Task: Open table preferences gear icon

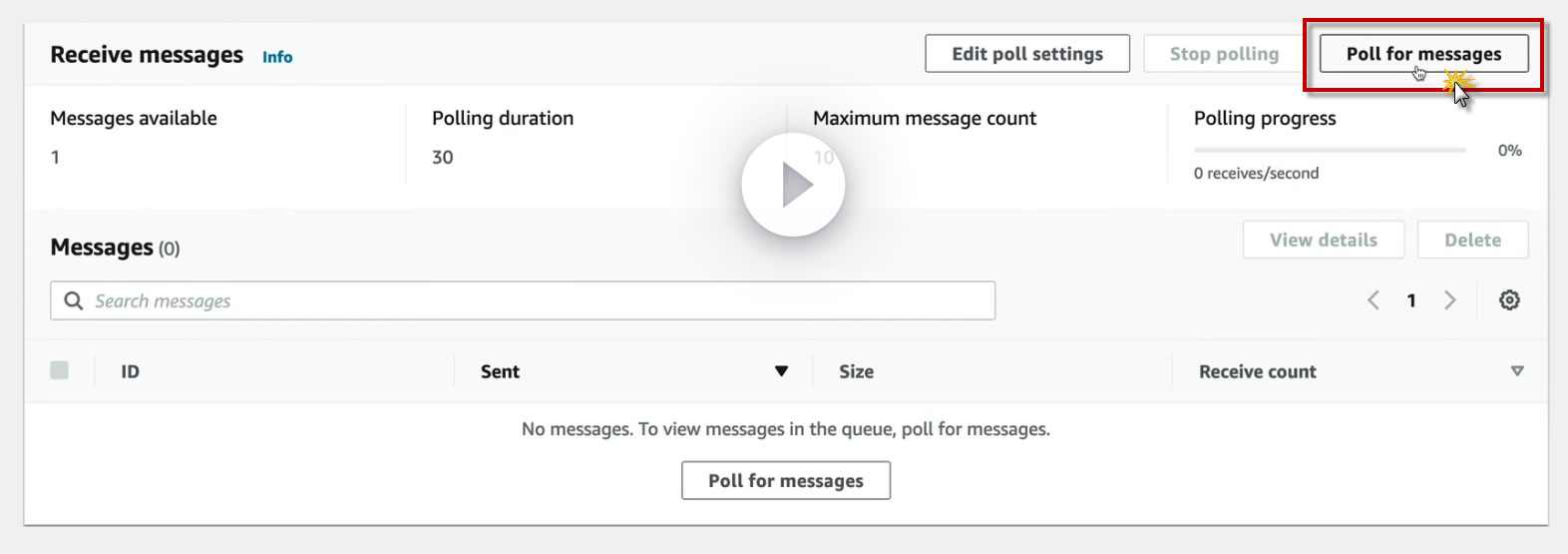Action: click(1509, 300)
